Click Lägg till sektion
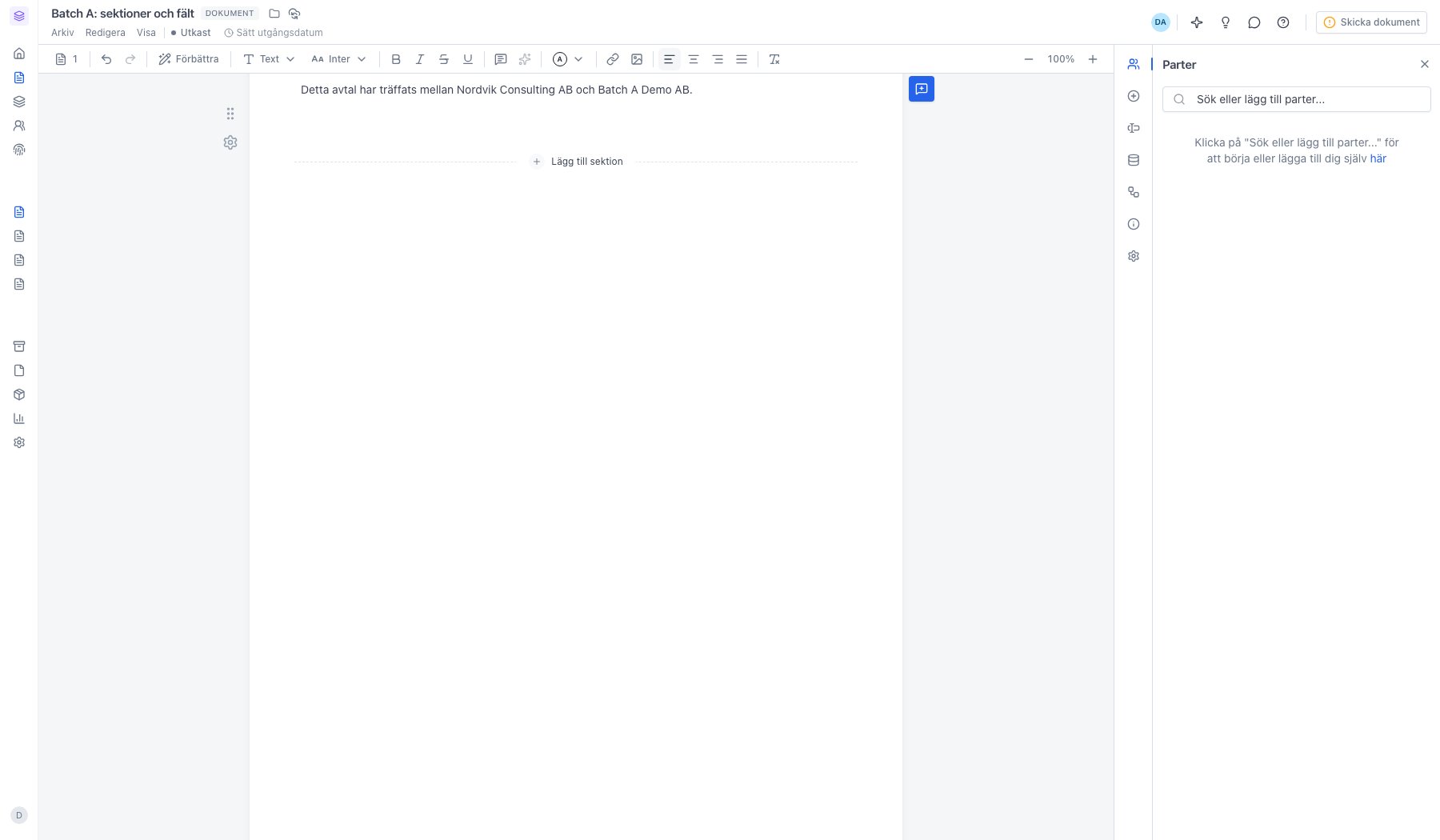 click(578, 162)
